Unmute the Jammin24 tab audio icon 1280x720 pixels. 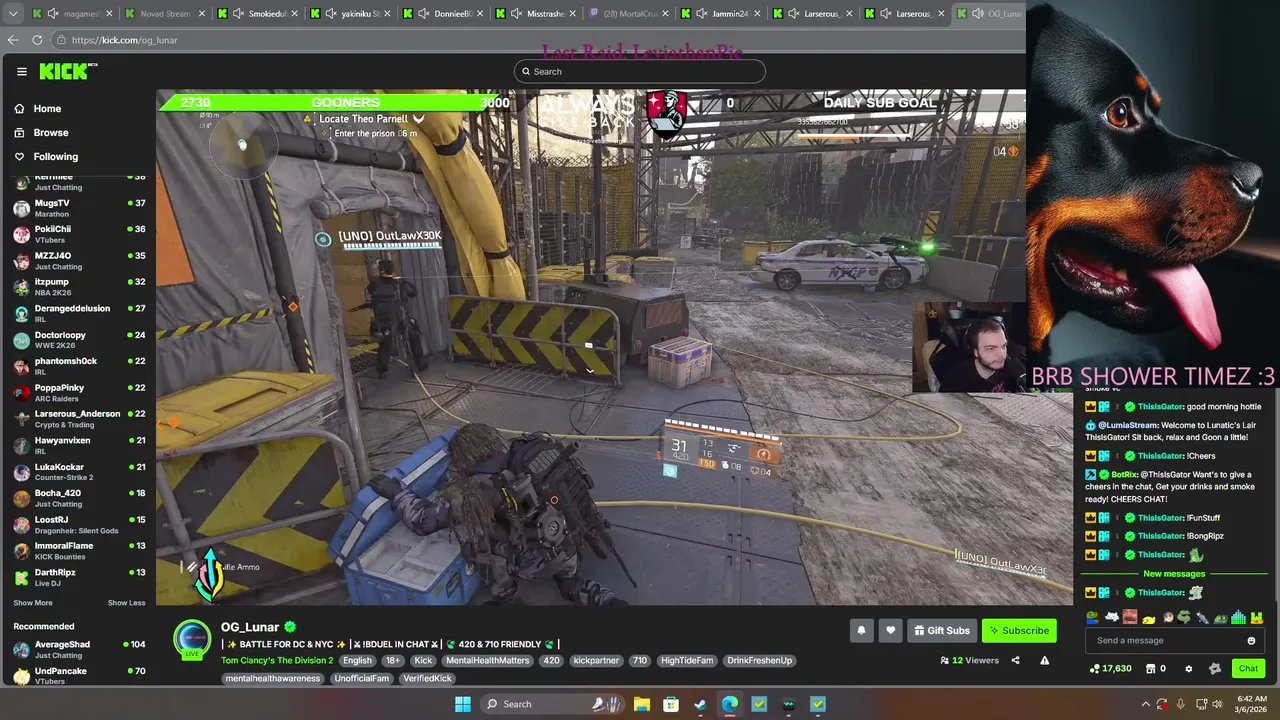[x=702, y=14]
